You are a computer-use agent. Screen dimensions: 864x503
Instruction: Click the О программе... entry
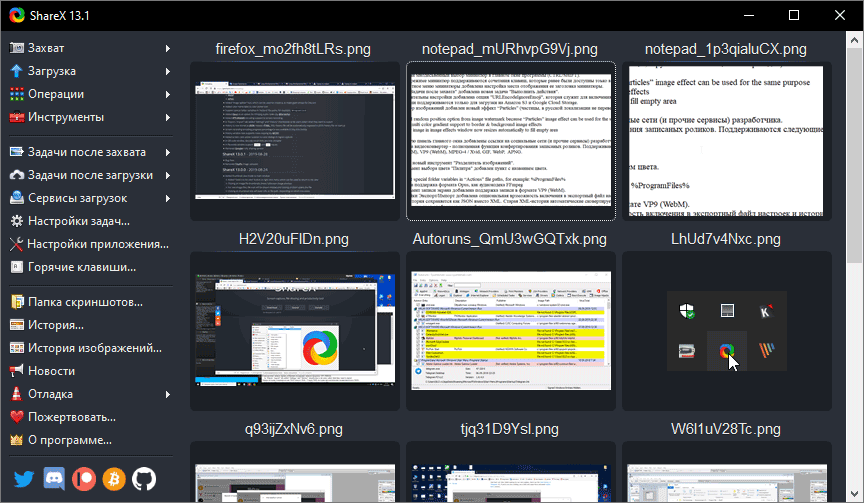coord(90,440)
